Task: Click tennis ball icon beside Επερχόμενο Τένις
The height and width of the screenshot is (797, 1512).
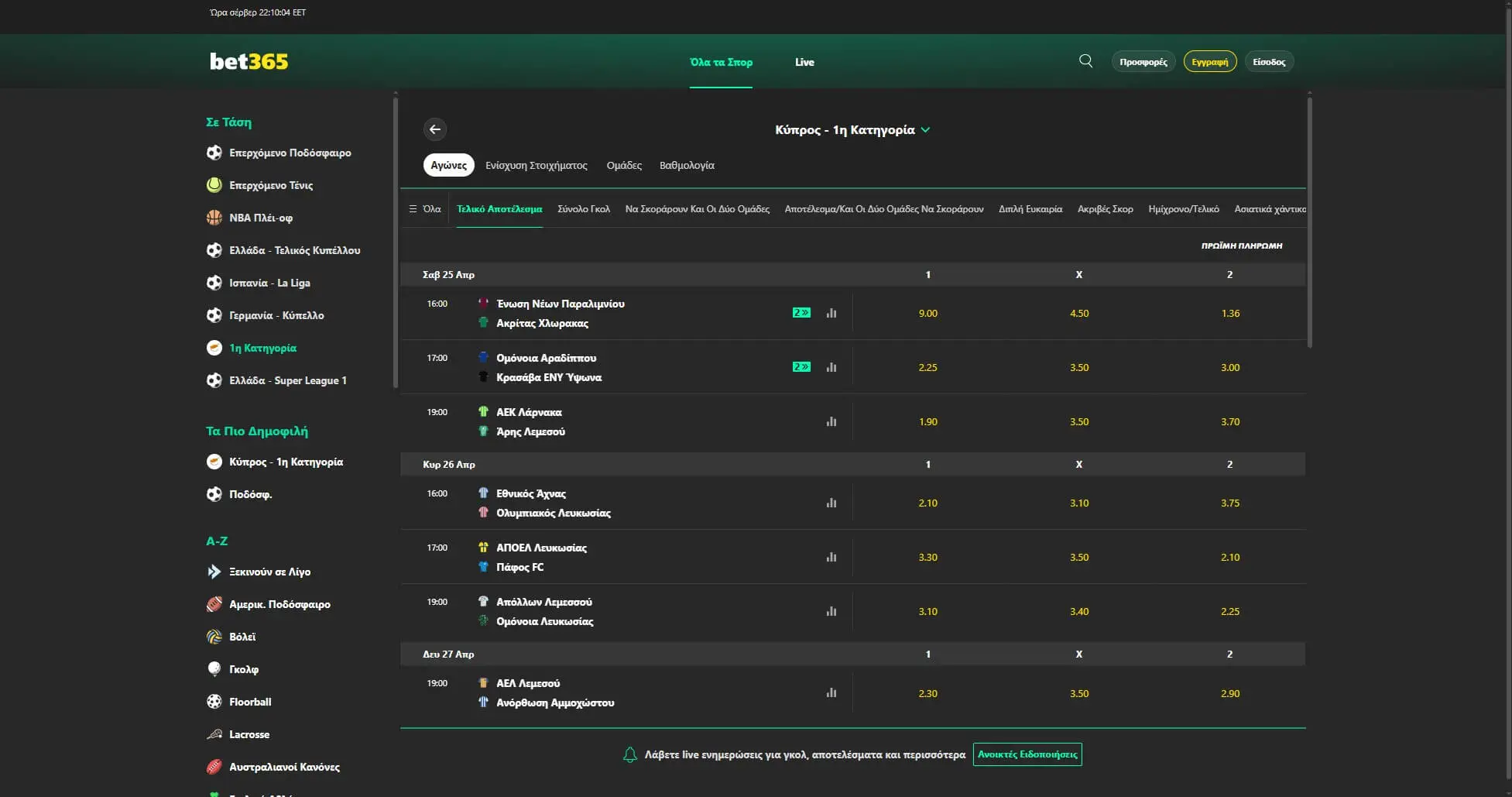Action: coord(214,185)
